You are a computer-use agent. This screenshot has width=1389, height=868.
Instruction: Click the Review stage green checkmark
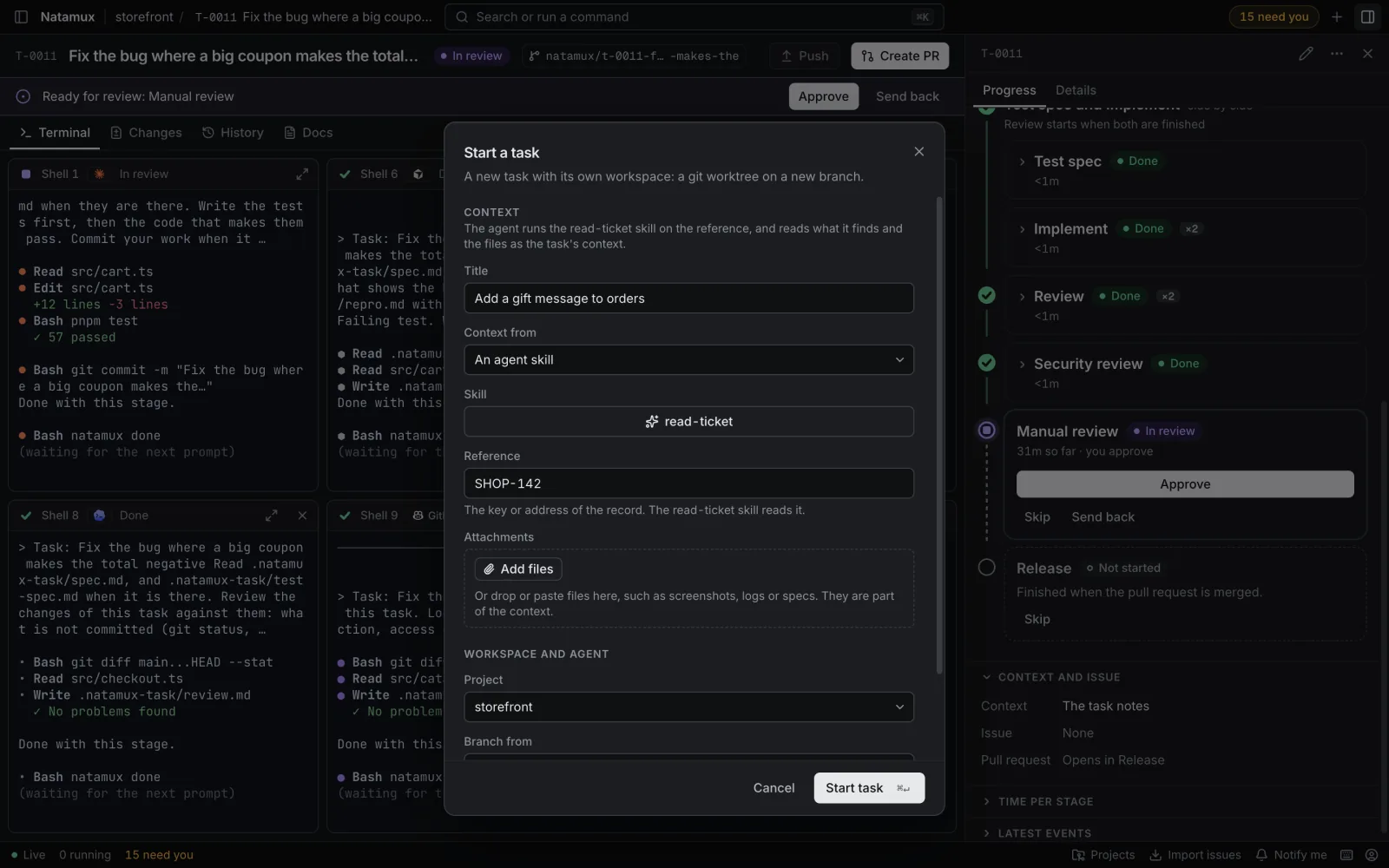[x=986, y=295]
